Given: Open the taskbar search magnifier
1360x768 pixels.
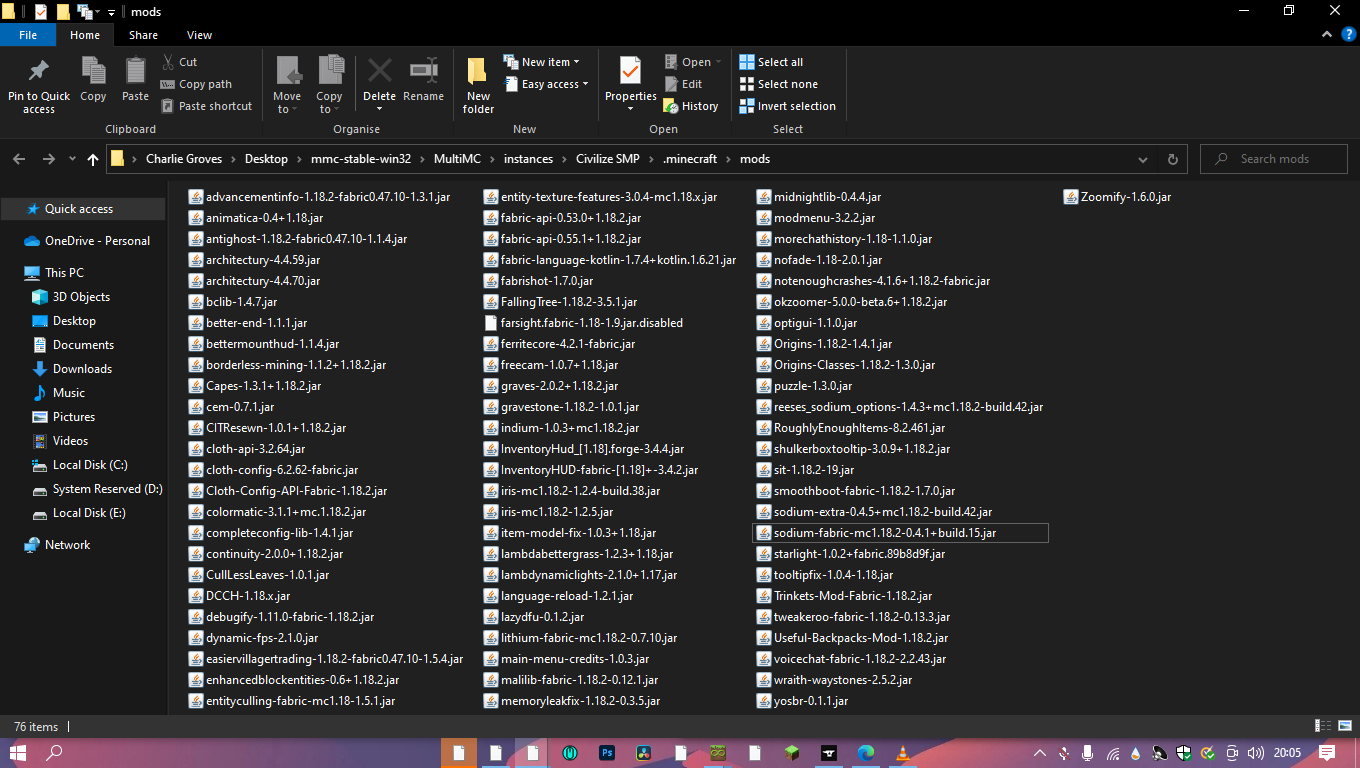Looking at the screenshot, I should click(55, 753).
